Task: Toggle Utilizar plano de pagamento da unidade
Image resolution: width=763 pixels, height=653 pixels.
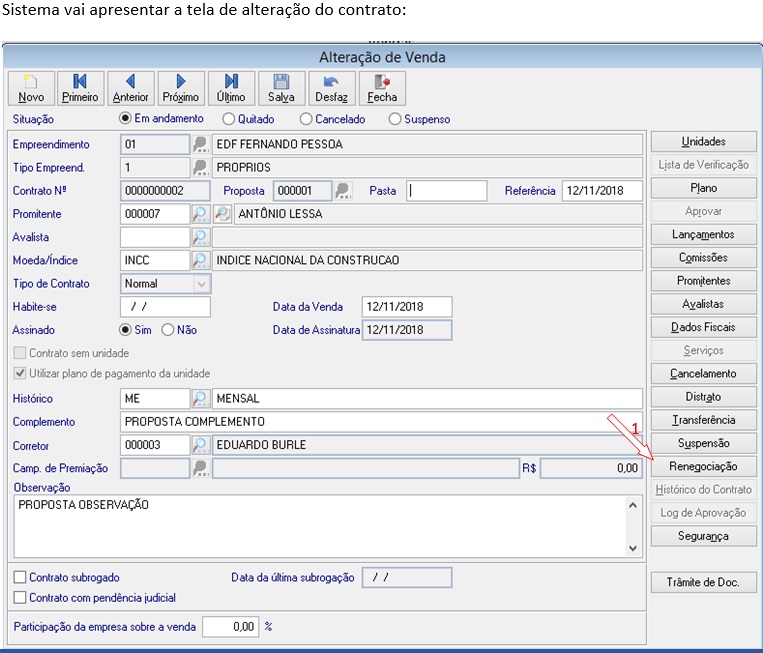Action: pyautogui.click(x=20, y=373)
